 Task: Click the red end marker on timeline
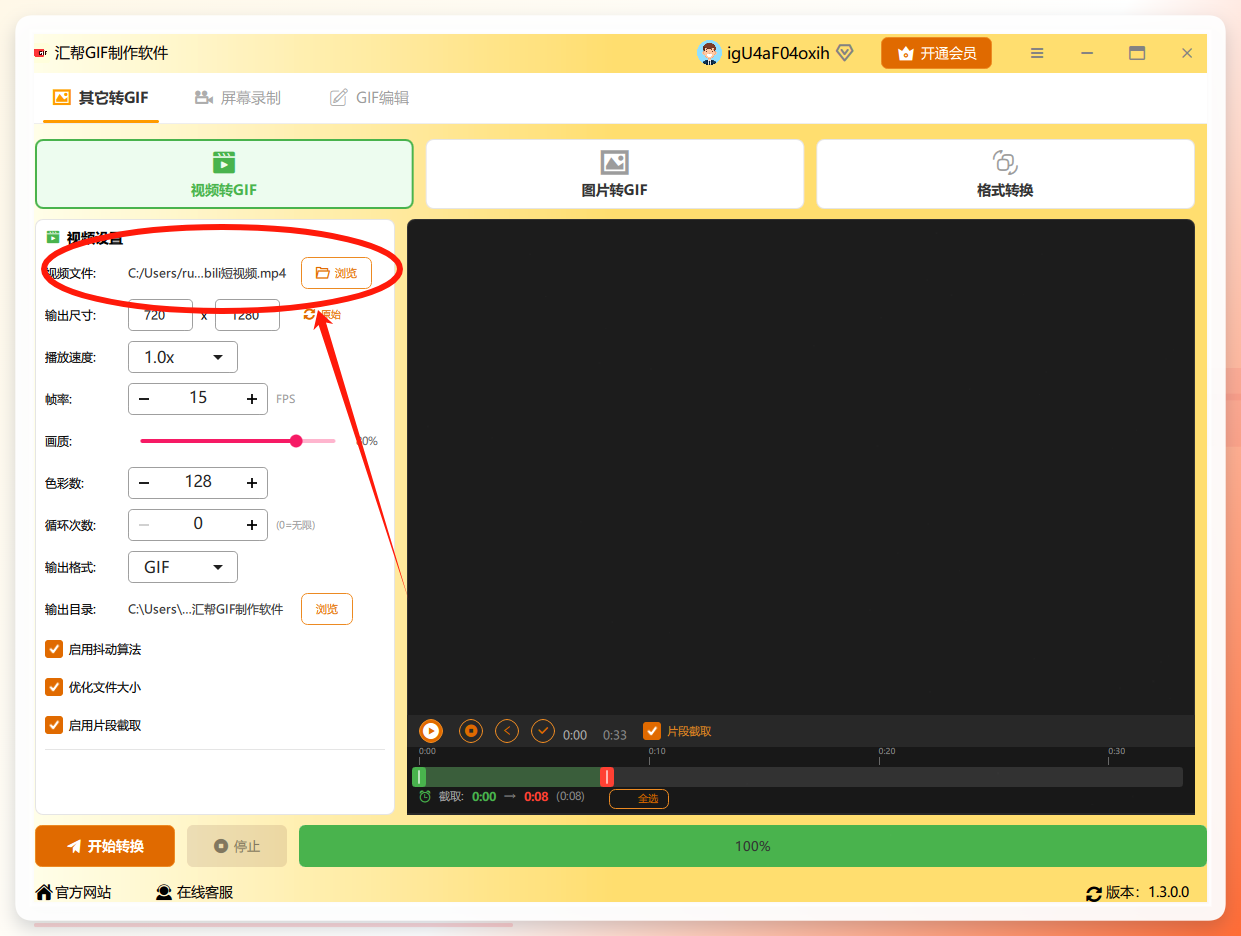(606, 777)
